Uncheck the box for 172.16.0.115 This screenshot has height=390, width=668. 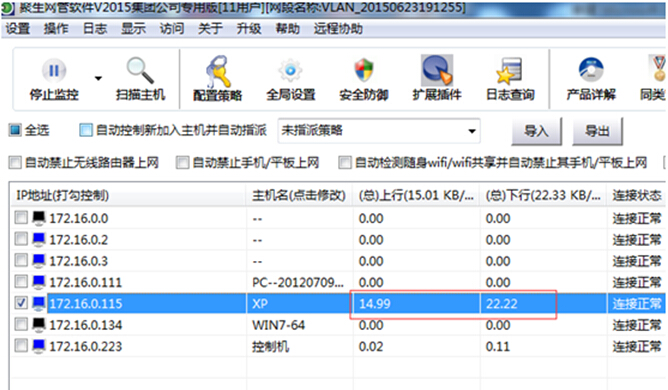[x=21, y=303]
